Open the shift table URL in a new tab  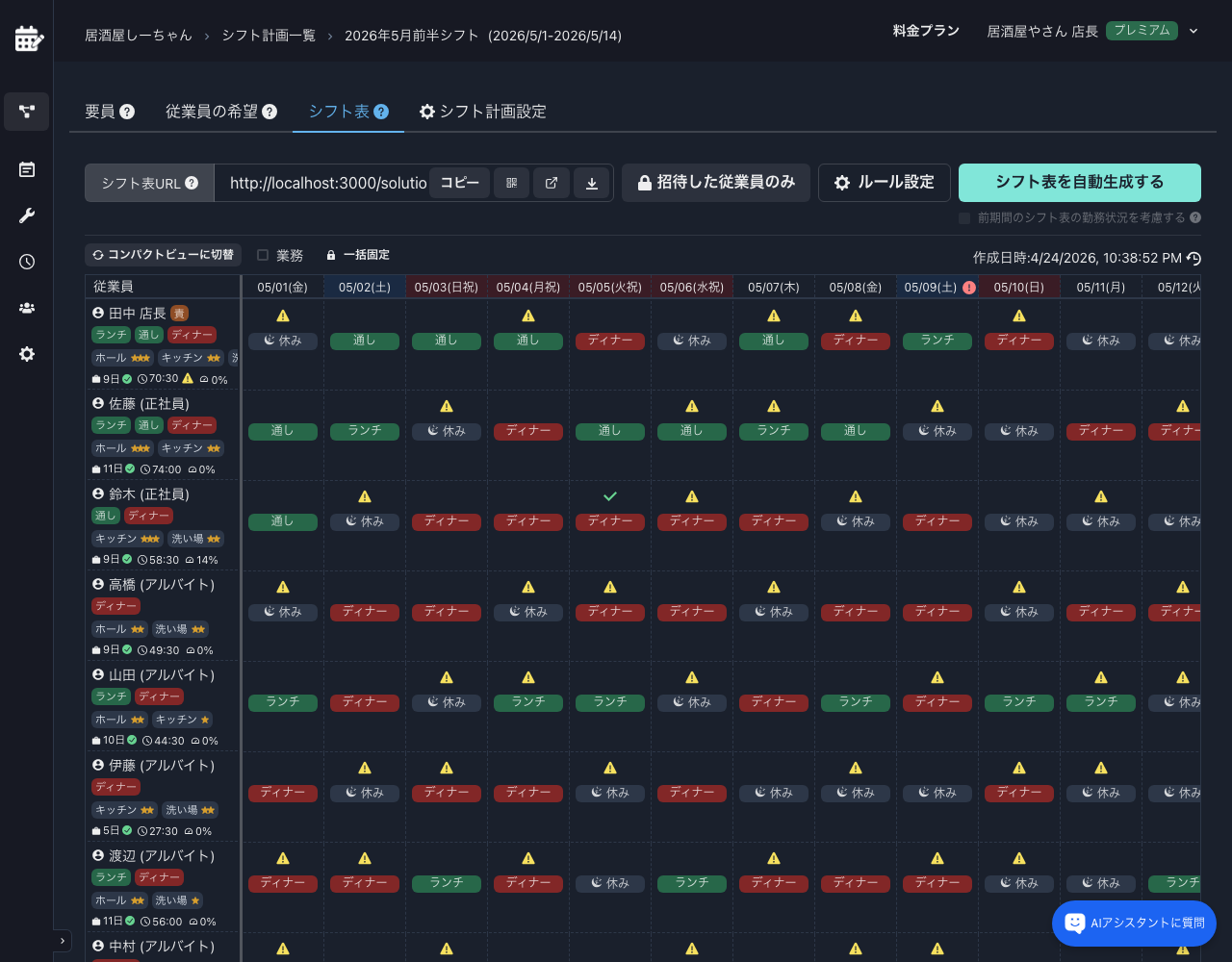(552, 183)
